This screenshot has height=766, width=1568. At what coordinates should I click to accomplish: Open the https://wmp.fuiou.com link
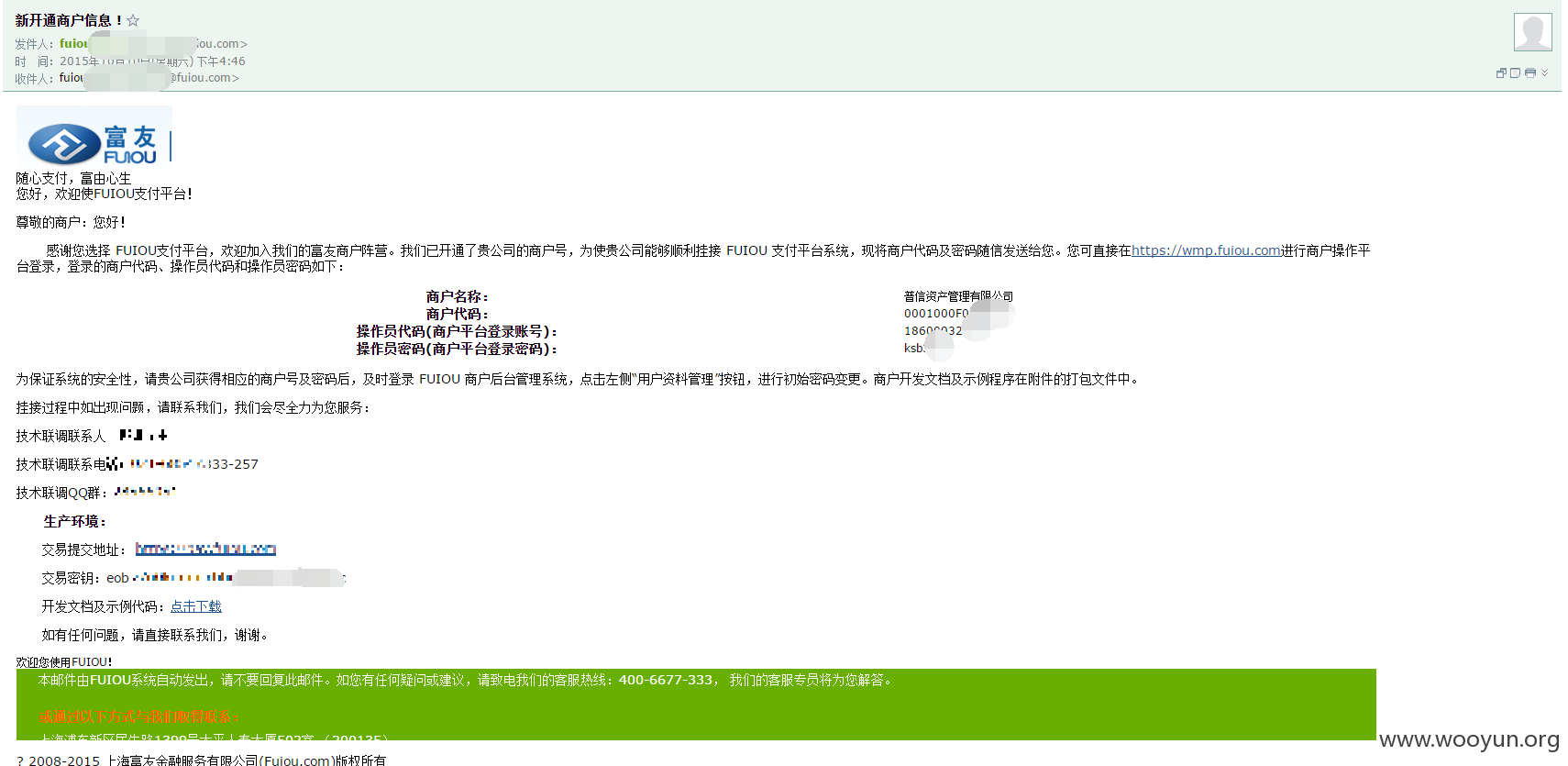1206,250
